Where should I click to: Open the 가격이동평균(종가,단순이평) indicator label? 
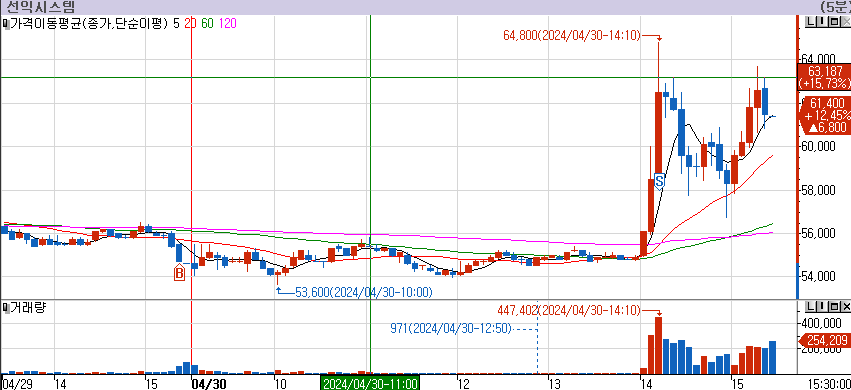(89, 23)
